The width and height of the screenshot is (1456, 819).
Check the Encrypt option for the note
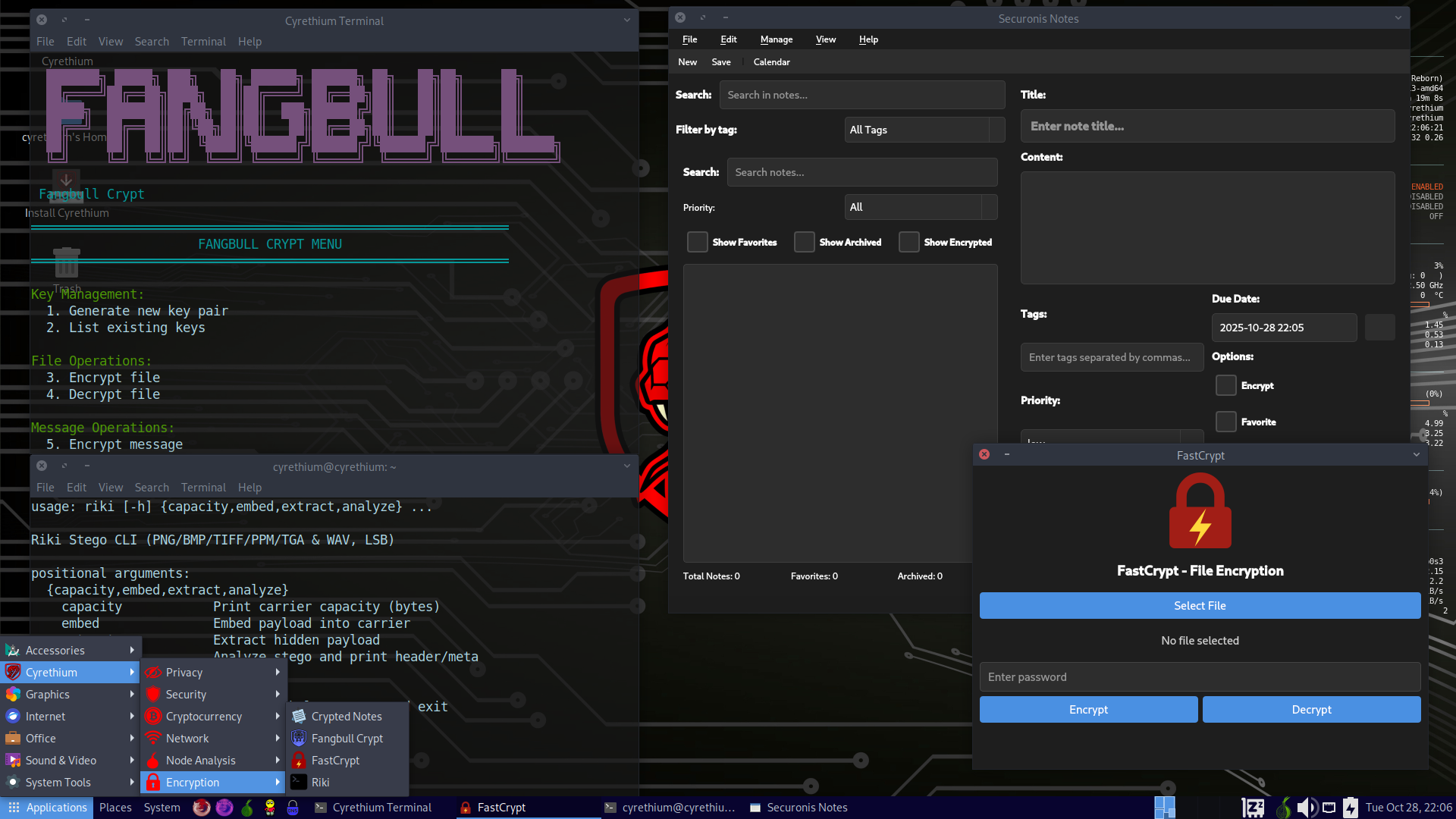[1225, 385]
